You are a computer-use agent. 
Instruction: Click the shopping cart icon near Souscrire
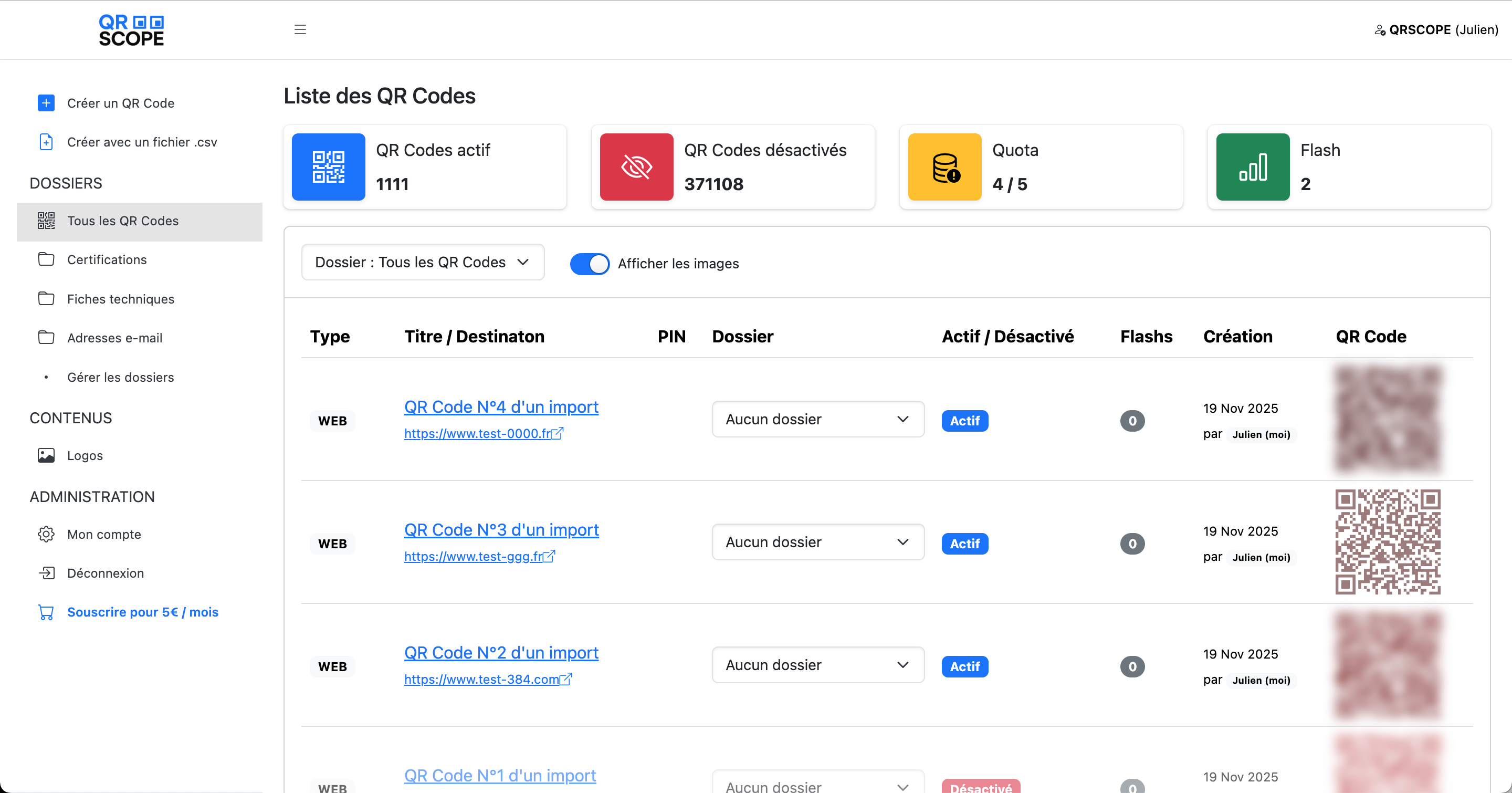pyautogui.click(x=46, y=612)
